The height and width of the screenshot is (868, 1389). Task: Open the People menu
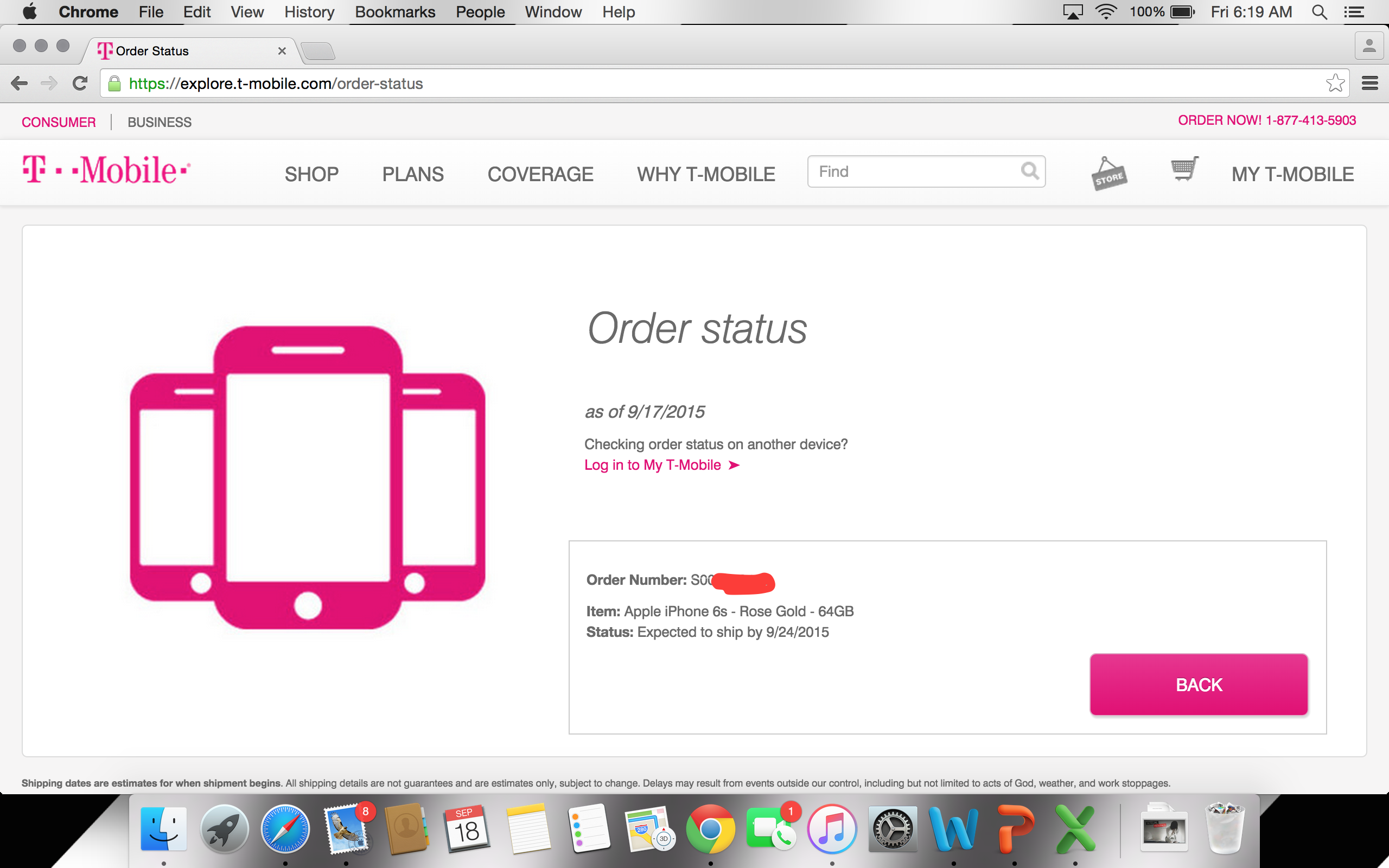coord(480,12)
